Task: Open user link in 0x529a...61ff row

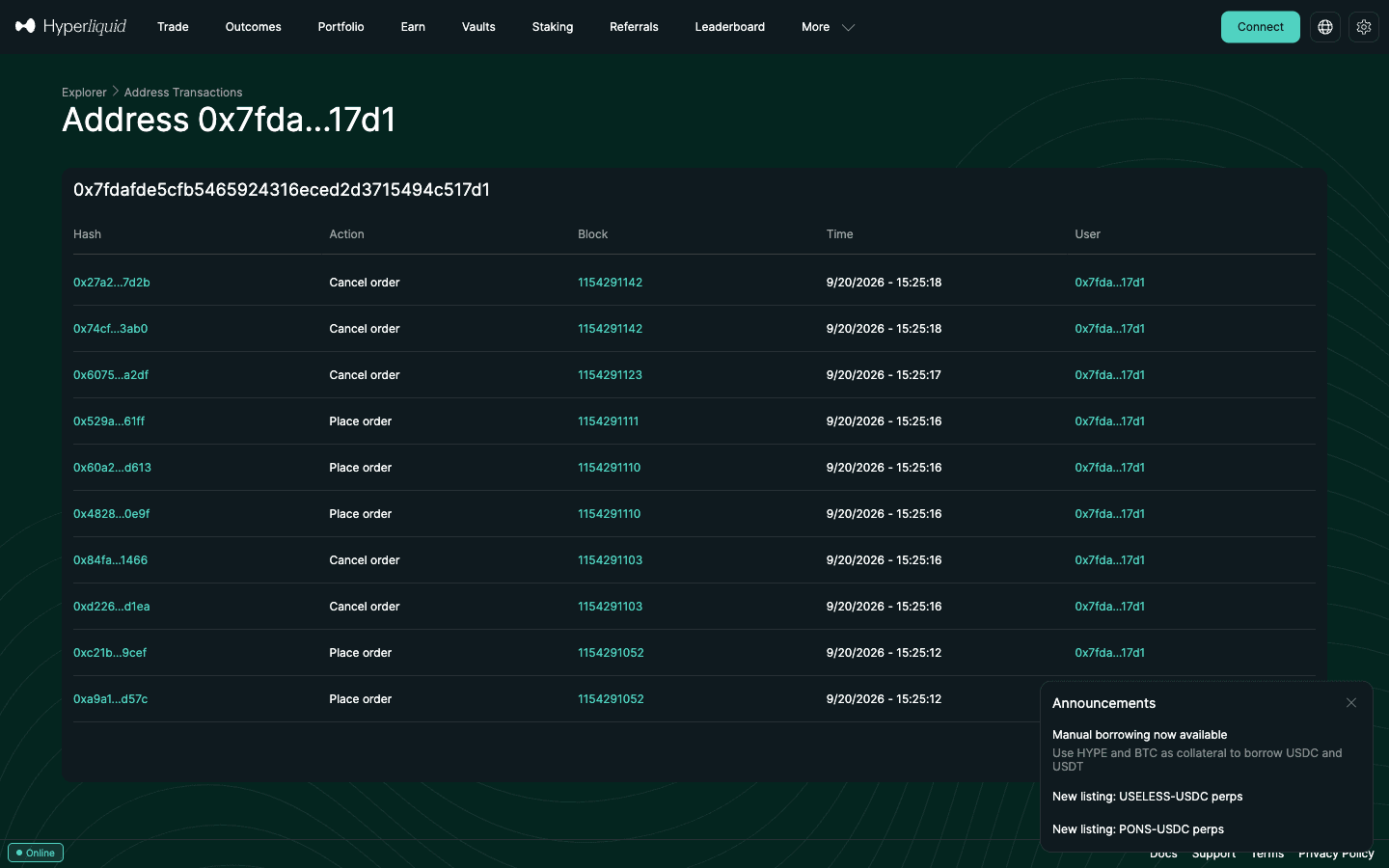Action: pyautogui.click(x=1110, y=421)
